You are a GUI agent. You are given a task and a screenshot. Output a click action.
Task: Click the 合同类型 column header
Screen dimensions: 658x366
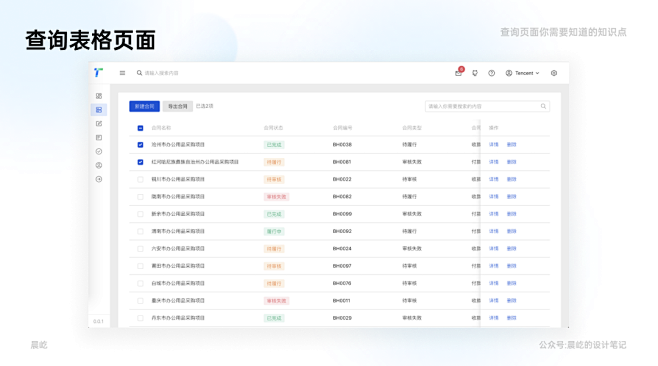coord(412,128)
